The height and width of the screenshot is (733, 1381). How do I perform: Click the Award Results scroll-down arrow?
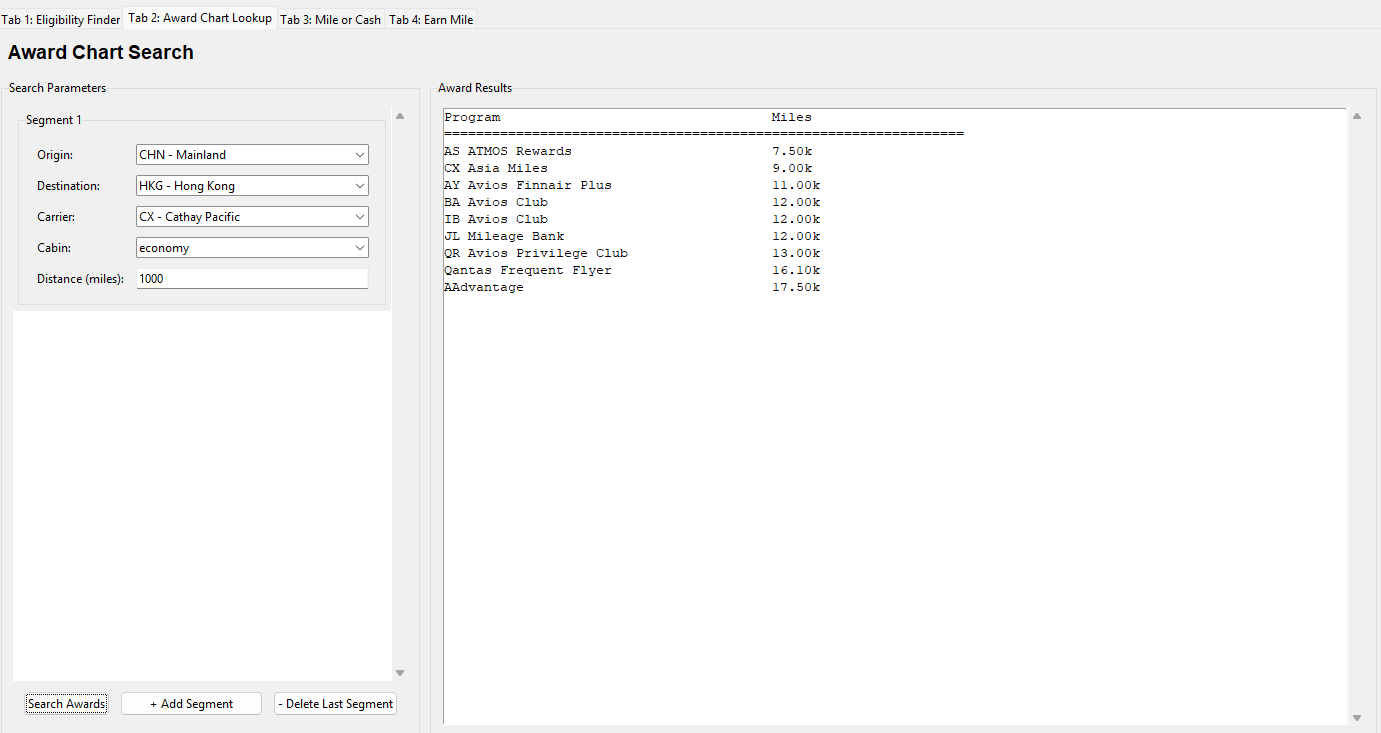pyautogui.click(x=1357, y=717)
